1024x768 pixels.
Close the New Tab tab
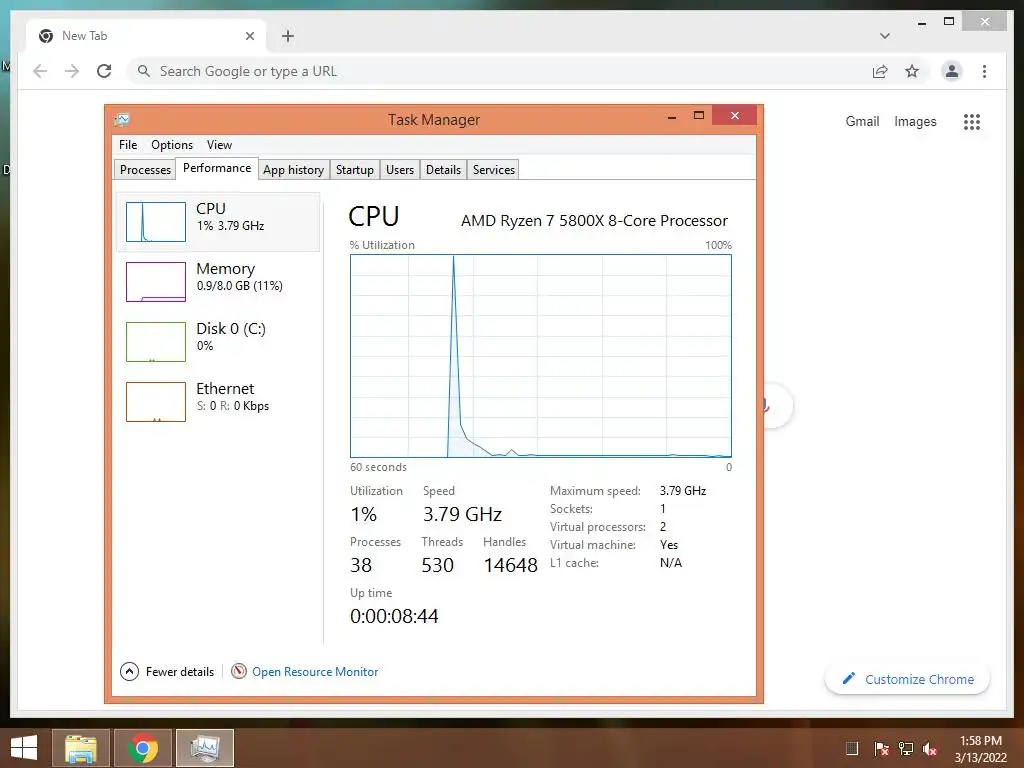click(x=249, y=36)
